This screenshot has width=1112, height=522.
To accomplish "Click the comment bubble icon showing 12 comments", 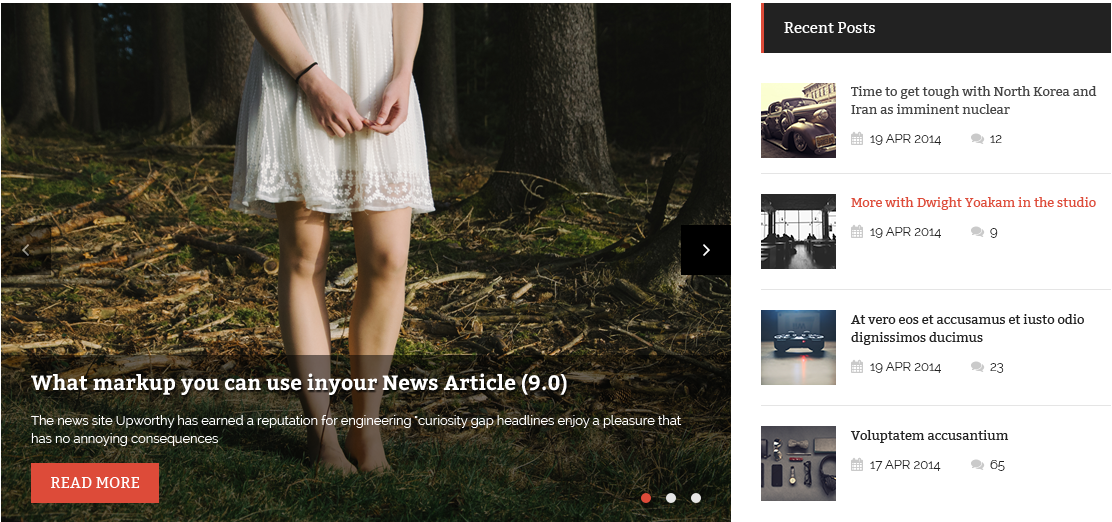I will point(977,139).
